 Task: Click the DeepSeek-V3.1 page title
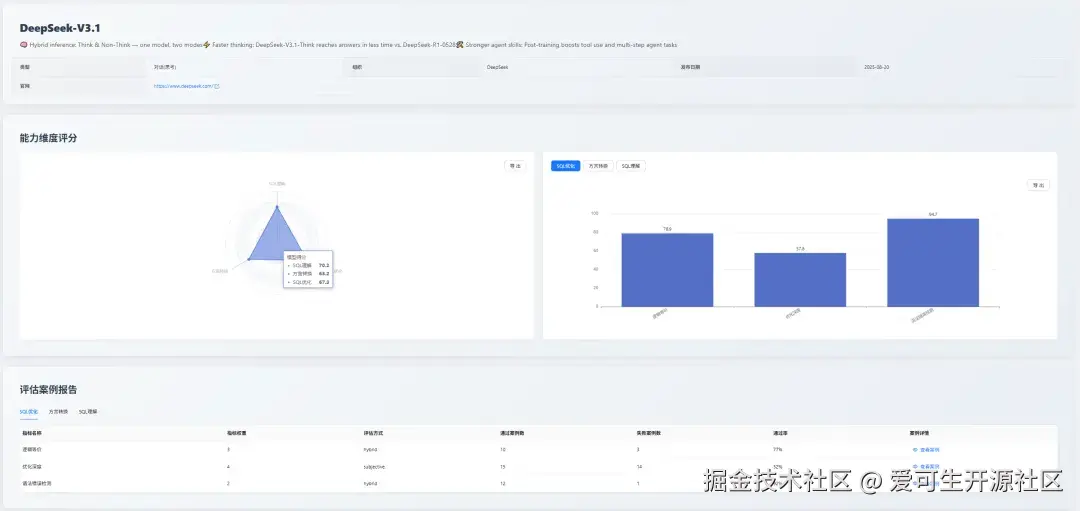61,28
